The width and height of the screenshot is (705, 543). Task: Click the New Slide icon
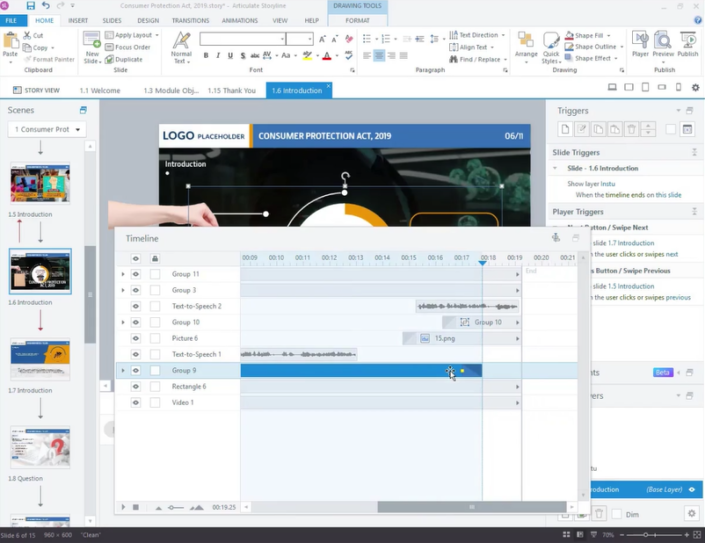click(x=92, y=45)
